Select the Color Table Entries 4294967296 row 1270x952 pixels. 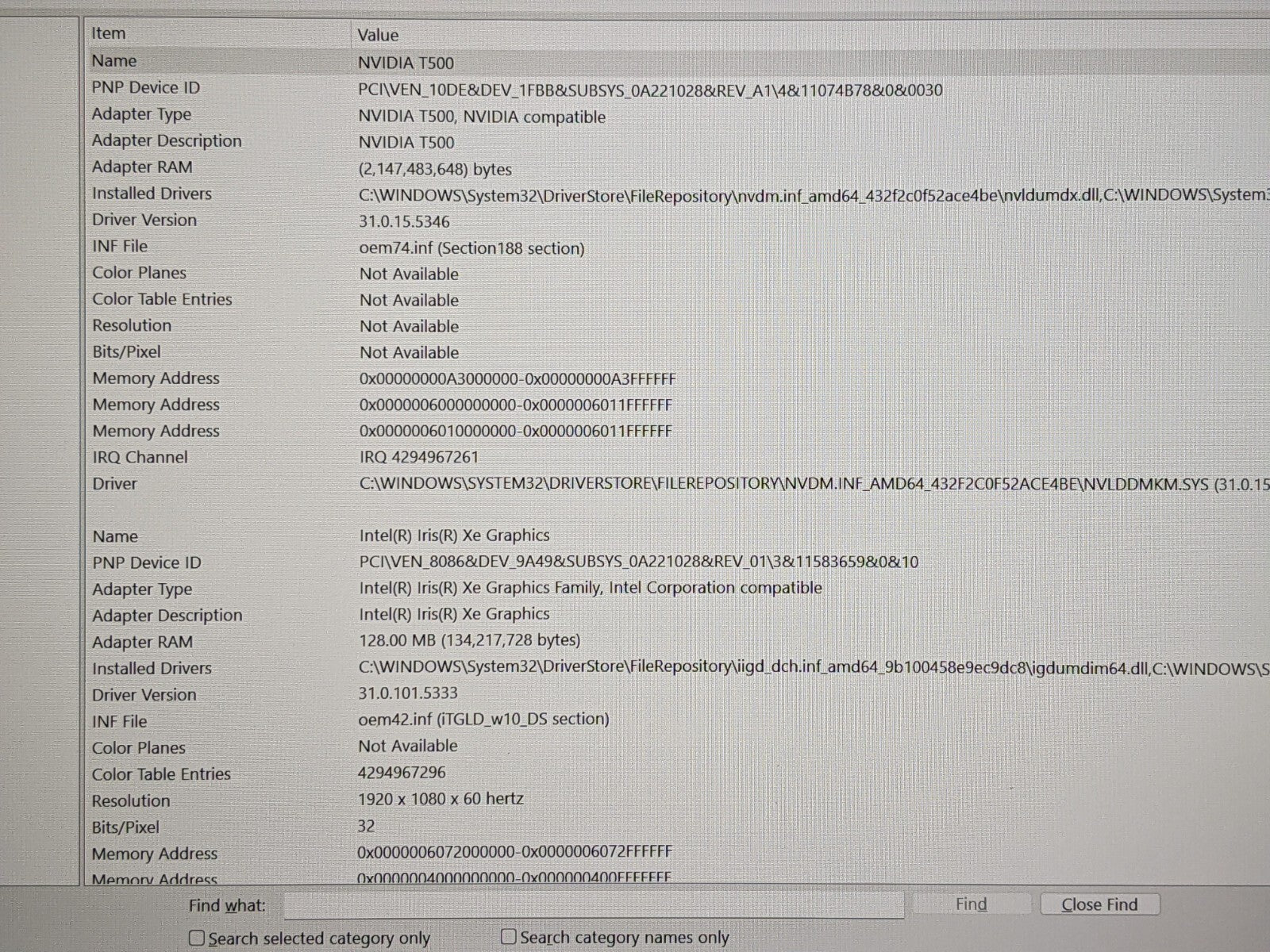(402, 773)
